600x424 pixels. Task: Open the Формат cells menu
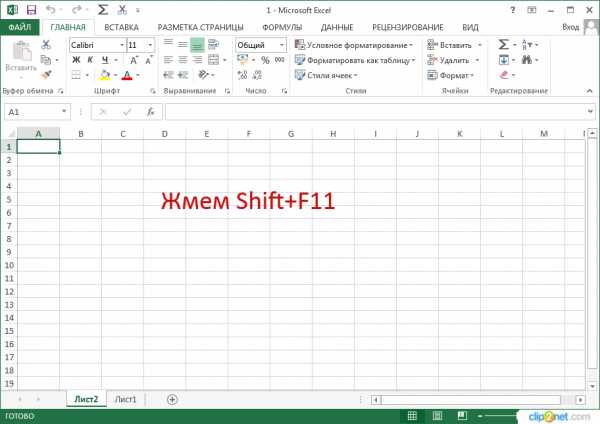(450, 75)
